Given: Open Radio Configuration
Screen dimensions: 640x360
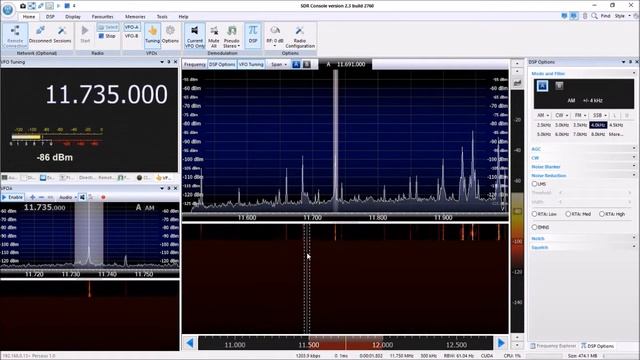Looking at the screenshot, I should coord(300,36).
